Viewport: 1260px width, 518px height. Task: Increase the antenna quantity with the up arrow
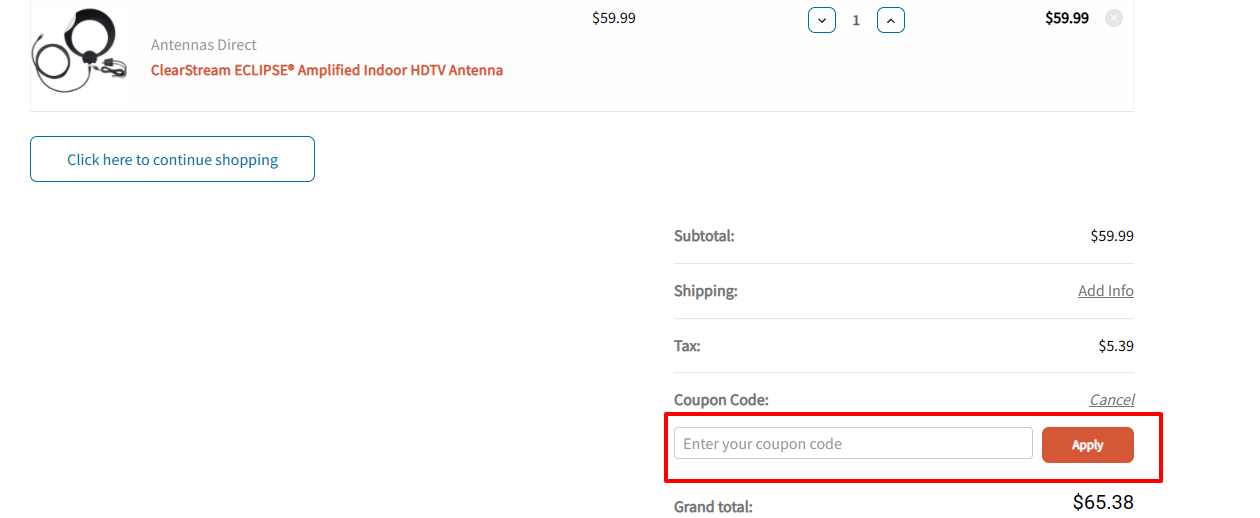(891, 20)
